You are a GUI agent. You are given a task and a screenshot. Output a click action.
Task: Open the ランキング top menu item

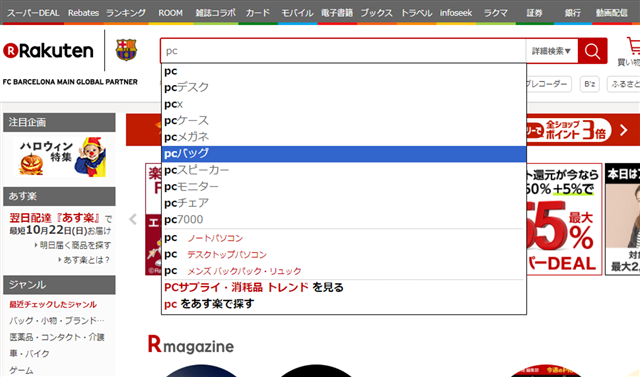[126, 13]
